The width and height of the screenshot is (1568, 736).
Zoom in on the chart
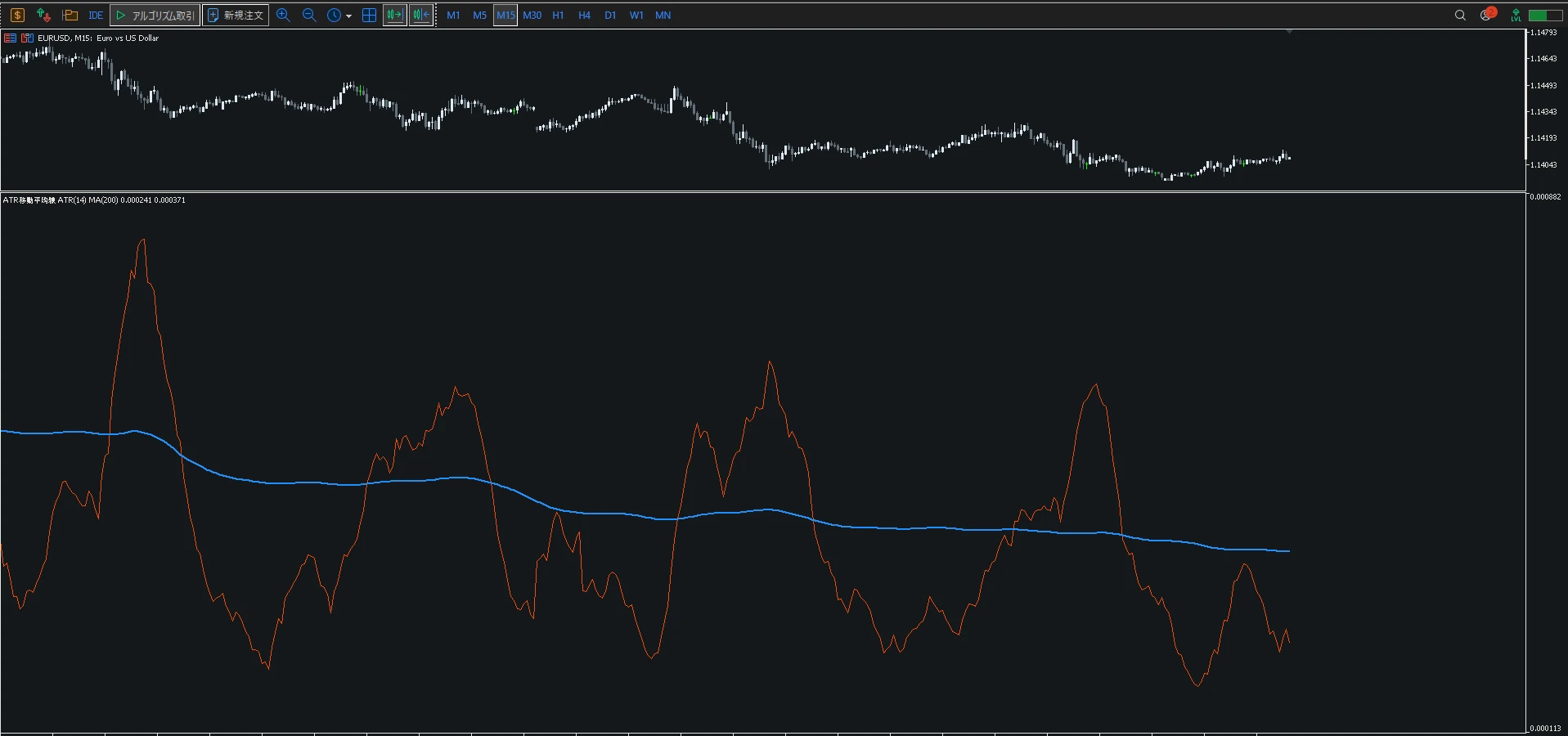[x=283, y=15]
